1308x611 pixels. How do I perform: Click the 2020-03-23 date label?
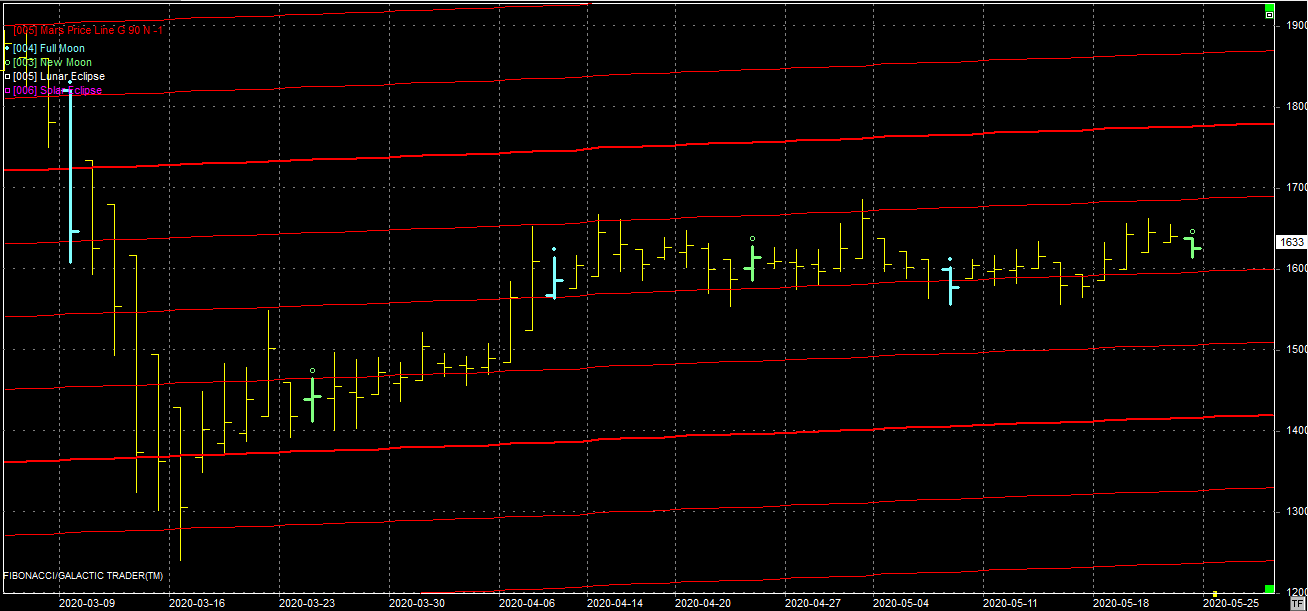tap(307, 603)
